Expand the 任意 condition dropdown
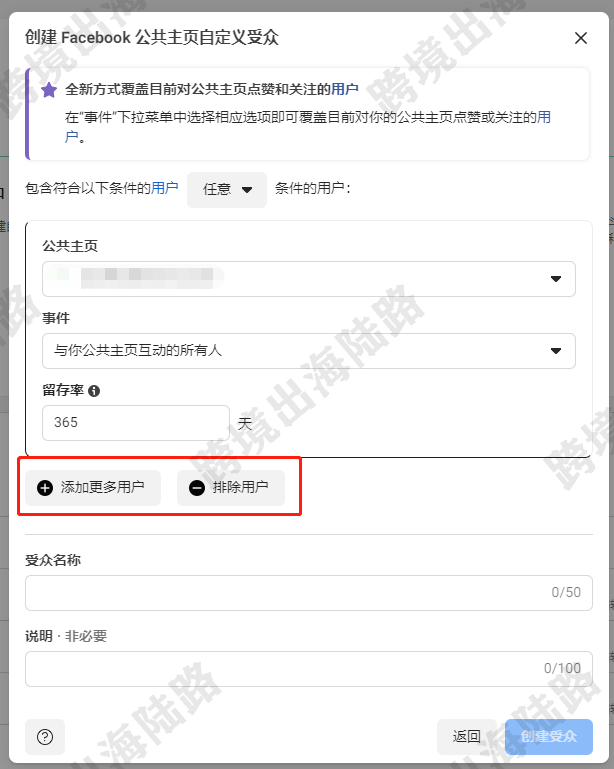614x769 pixels. click(227, 189)
